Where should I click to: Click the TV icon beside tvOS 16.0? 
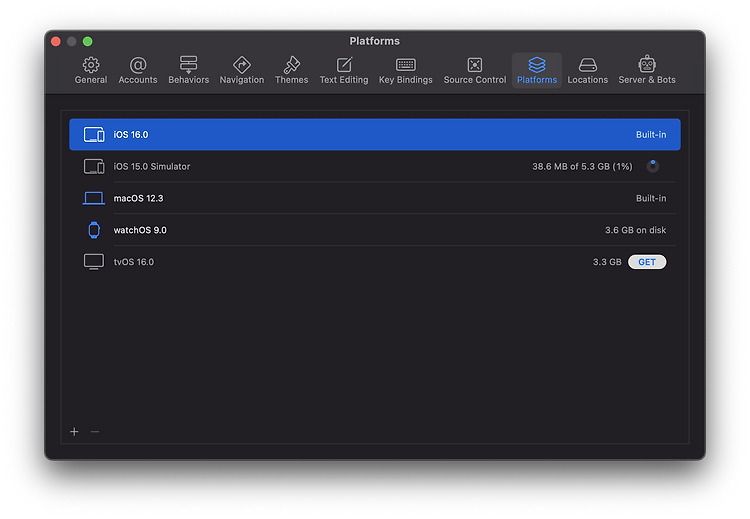(94, 262)
